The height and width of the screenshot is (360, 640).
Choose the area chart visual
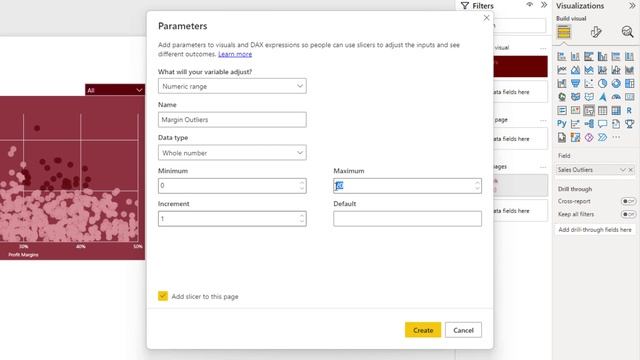click(576, 70)
